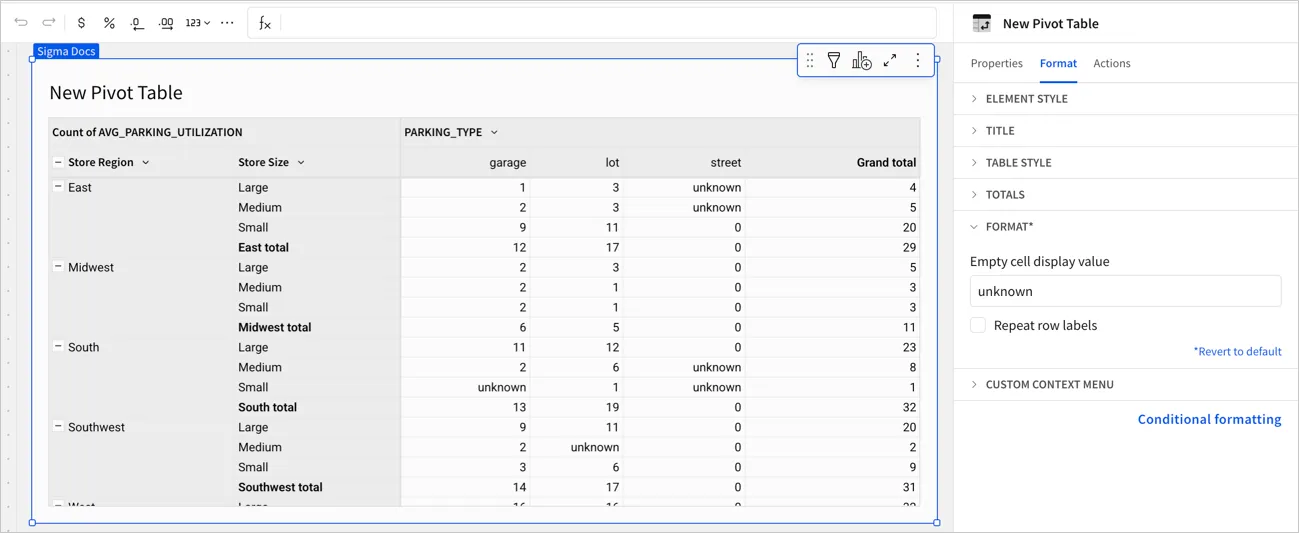Click the Revert to default link
Screen dimensions: 1299x533
pyautogui.click(x=1237, y=352)
